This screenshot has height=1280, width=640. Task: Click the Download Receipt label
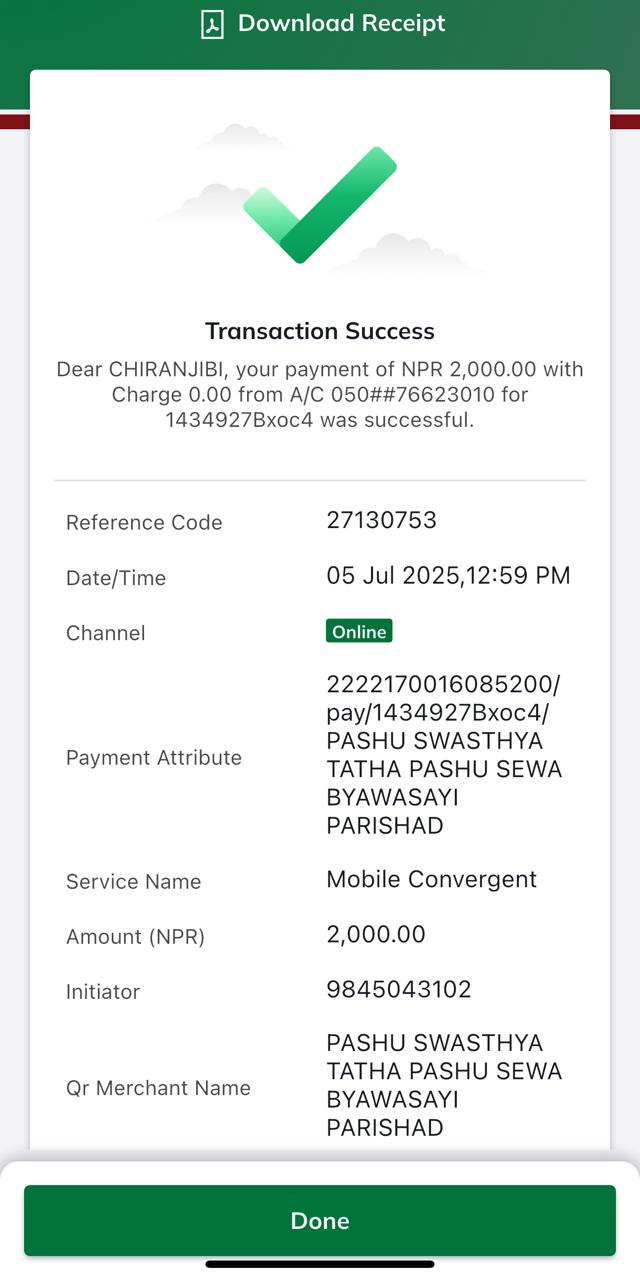[342, 23]
